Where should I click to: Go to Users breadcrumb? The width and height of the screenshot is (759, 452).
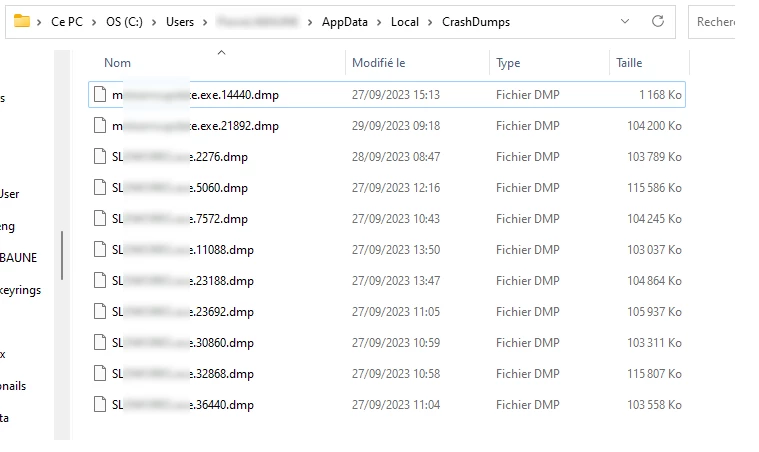[180, 22]
